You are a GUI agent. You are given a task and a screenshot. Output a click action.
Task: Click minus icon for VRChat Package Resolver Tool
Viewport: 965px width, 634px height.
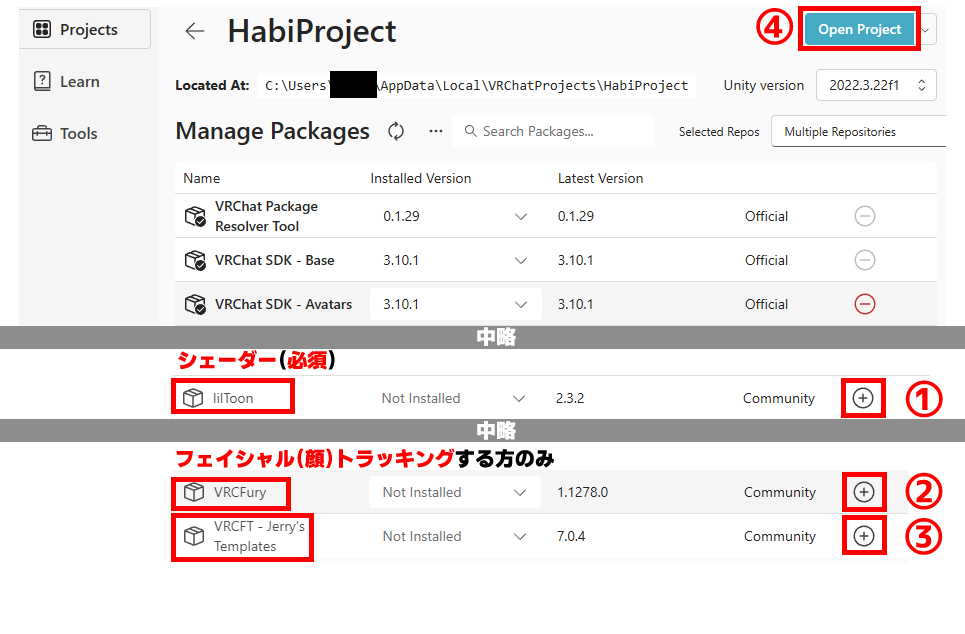(x=865, y=216)
